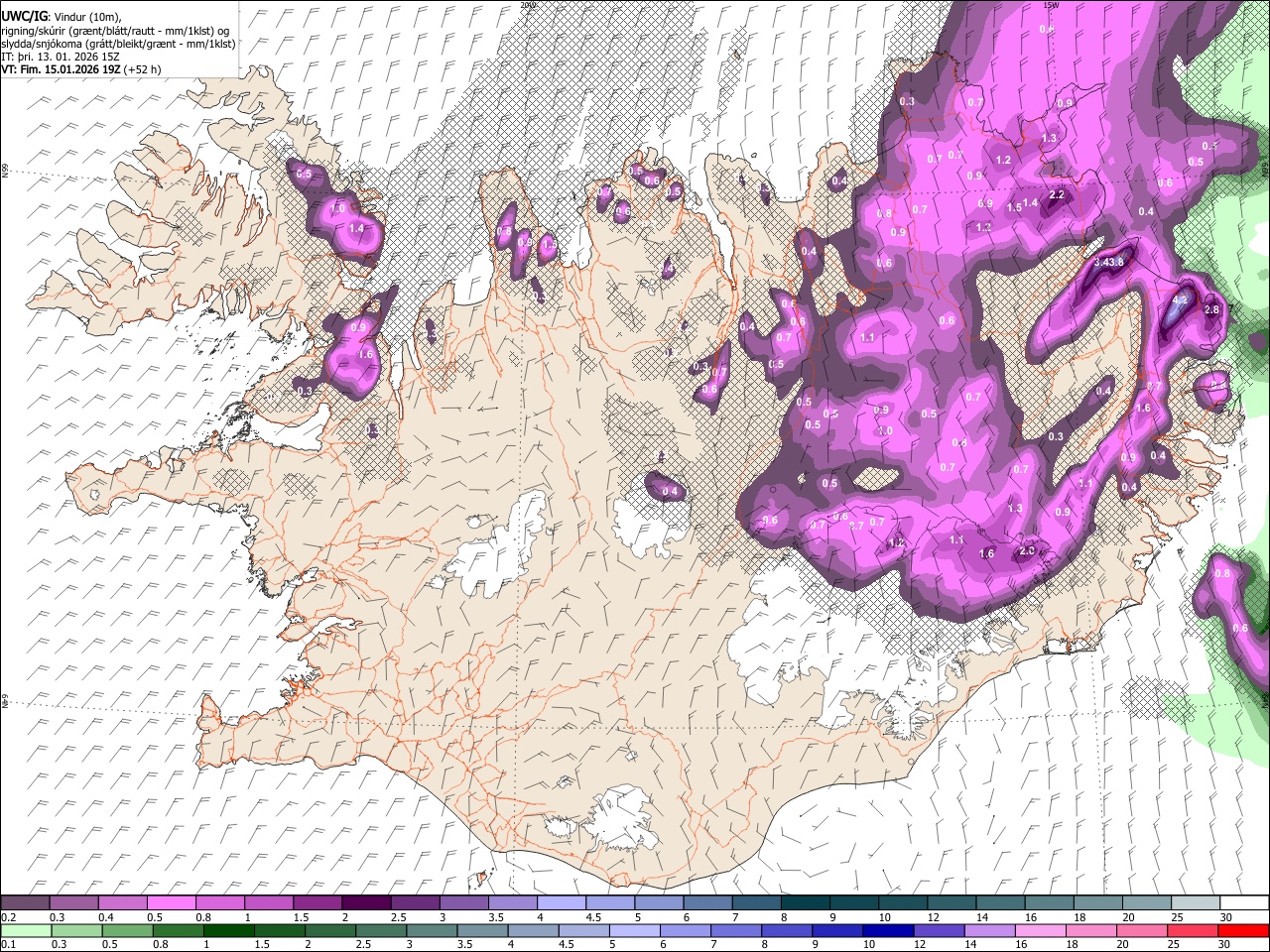This screenshot has height=952, width=1270.
Task: Click the red rain legend swatch at 30
Action: point(1243,930)
